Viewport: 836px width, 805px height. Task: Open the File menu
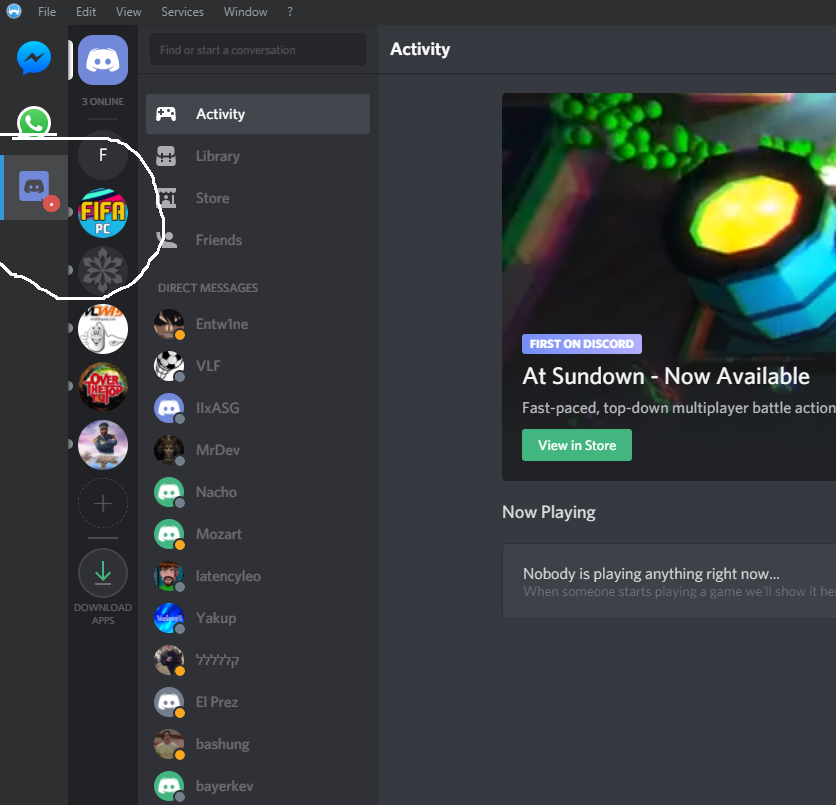47,11
